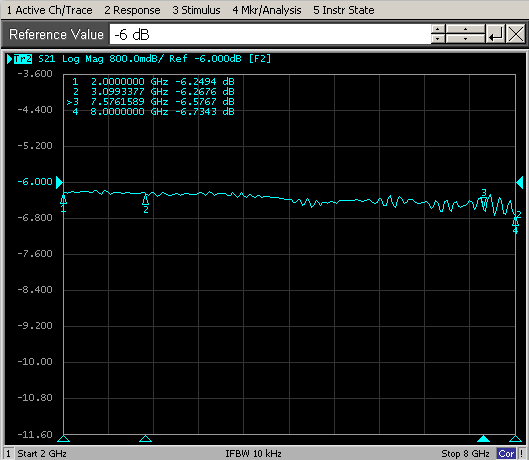Click channel 1 indicator in status bar
Image resolution: width=529 pixels, height=460 pixels.
(x=9, y=454)
